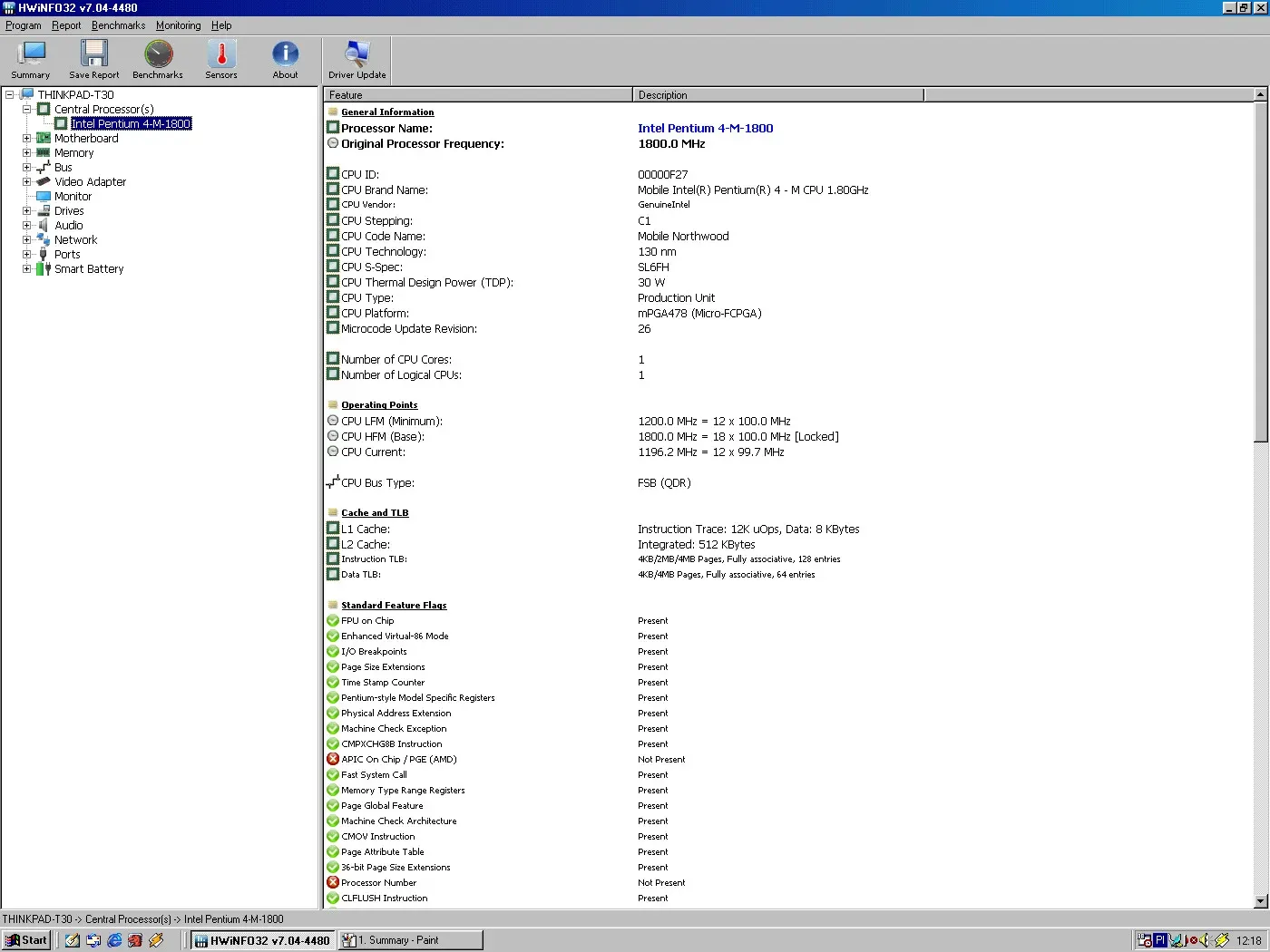Click the scrollbar up arrow
Image resolution: width=1270 pixels, height=952 pixels.
[1260, 94]
